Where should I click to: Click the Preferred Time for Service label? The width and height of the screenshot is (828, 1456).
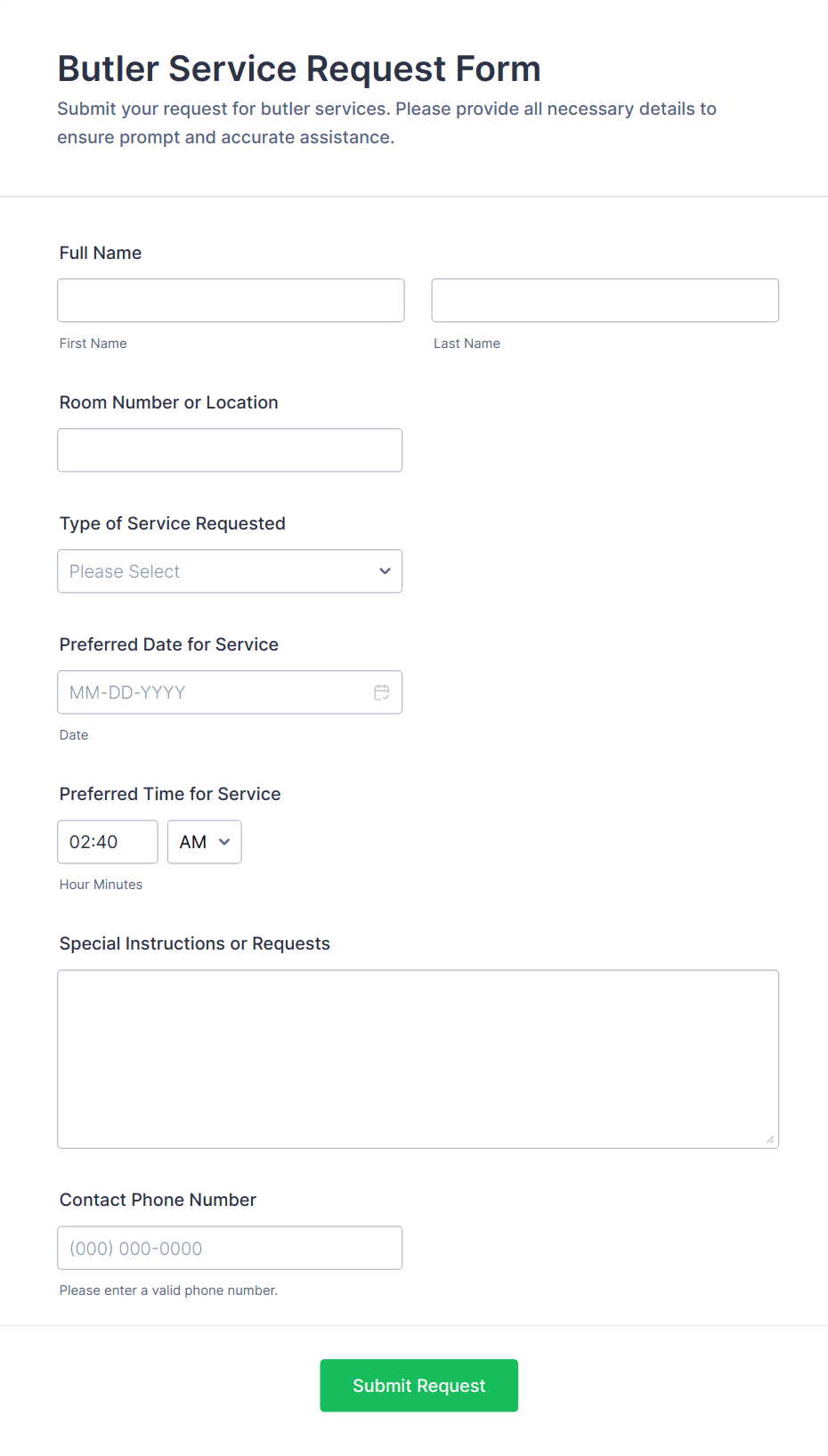170,794
